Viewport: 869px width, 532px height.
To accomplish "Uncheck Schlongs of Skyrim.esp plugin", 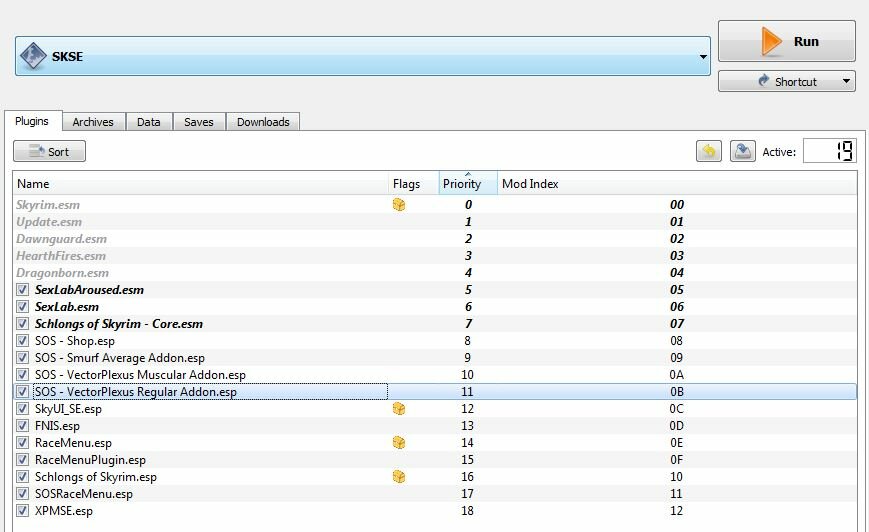I will 22,477.
